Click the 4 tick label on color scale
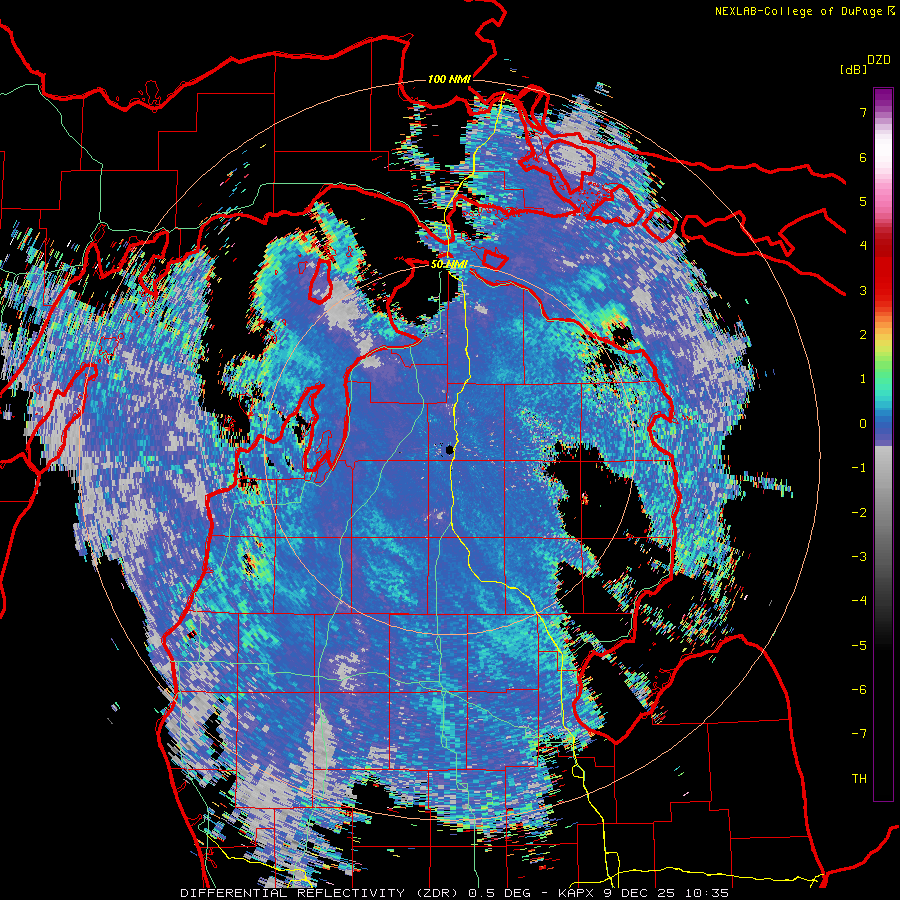 (x=863, y=246)
